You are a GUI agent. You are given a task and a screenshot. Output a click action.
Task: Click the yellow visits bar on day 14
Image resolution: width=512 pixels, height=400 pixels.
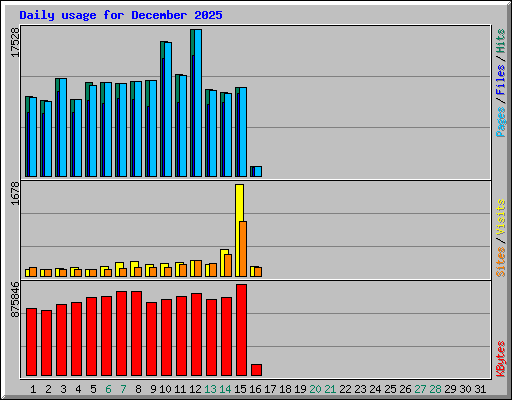click(x=224, y=263)
